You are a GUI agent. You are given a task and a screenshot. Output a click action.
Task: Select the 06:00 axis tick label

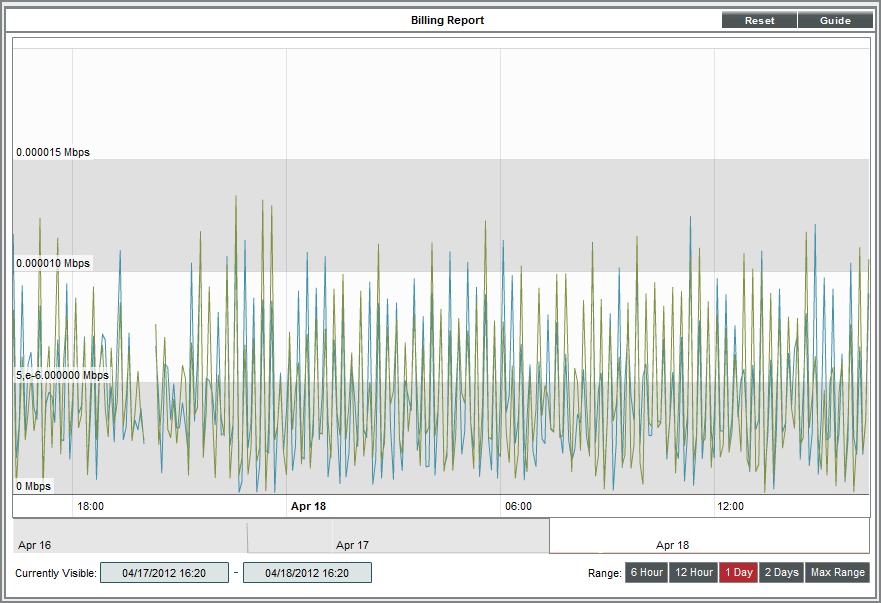[x=518, y=506]
